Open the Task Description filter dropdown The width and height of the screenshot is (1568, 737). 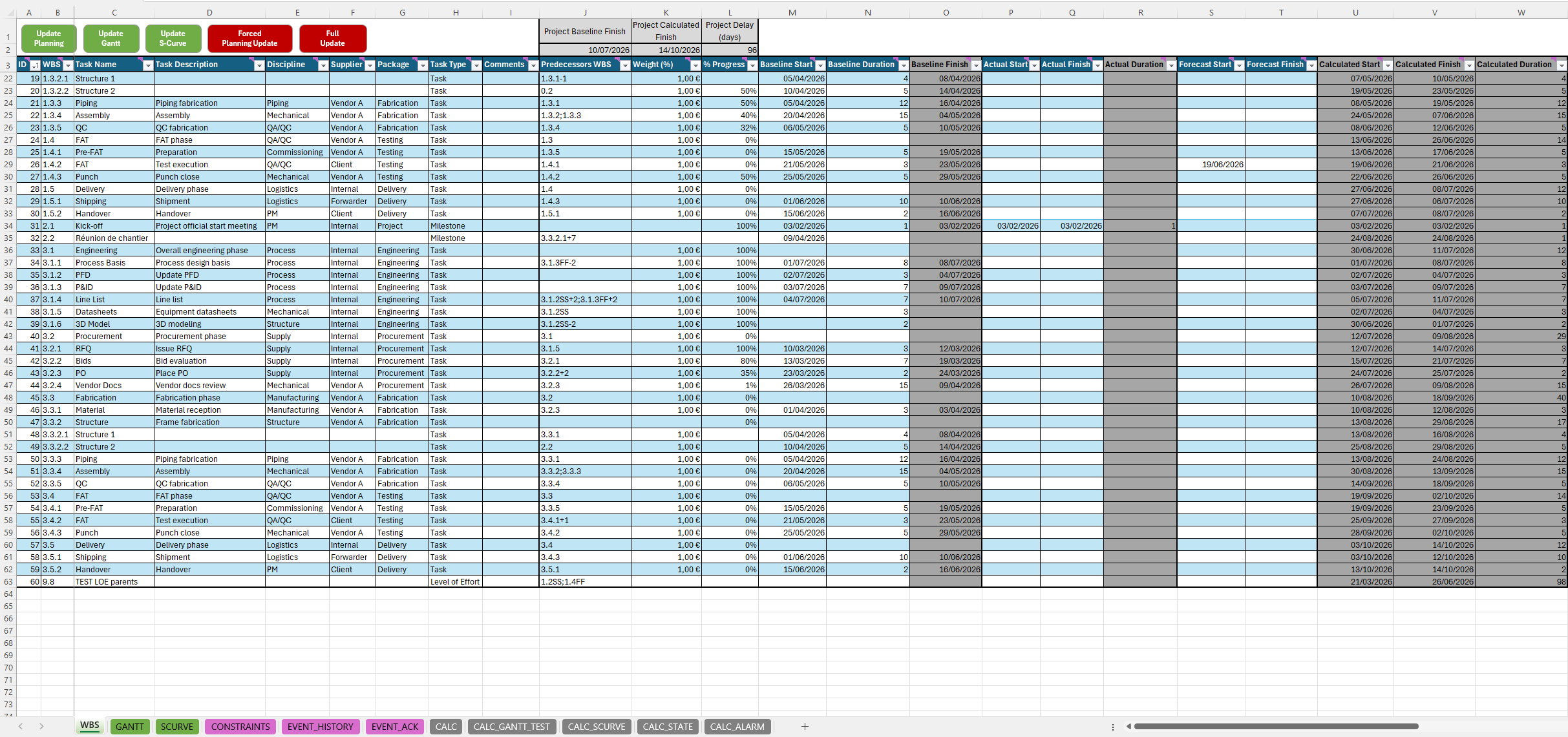[259, 65]
